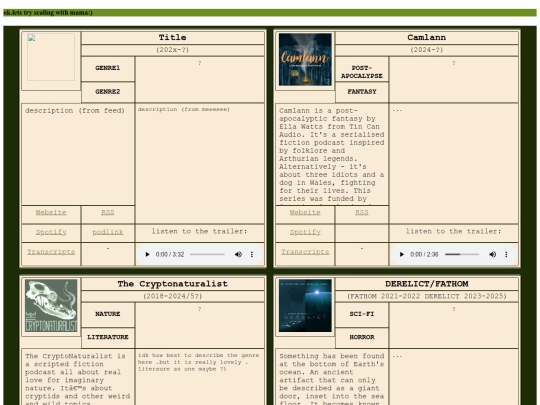Click the SCI-FI genre label
Screen dimensions: 540x405
(362, 314)
